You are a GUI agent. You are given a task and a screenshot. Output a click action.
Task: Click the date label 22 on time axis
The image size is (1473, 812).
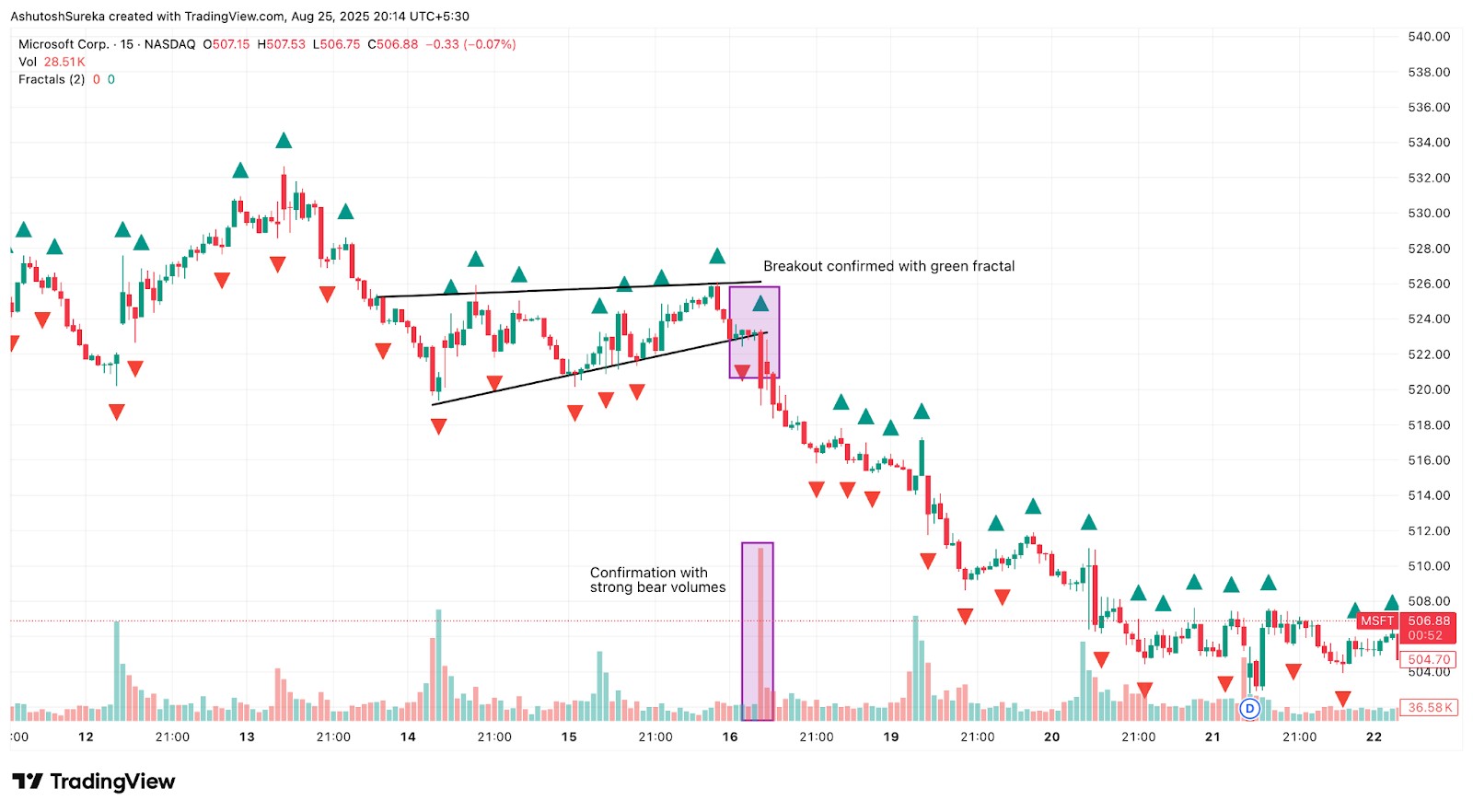pos(1374,737)
